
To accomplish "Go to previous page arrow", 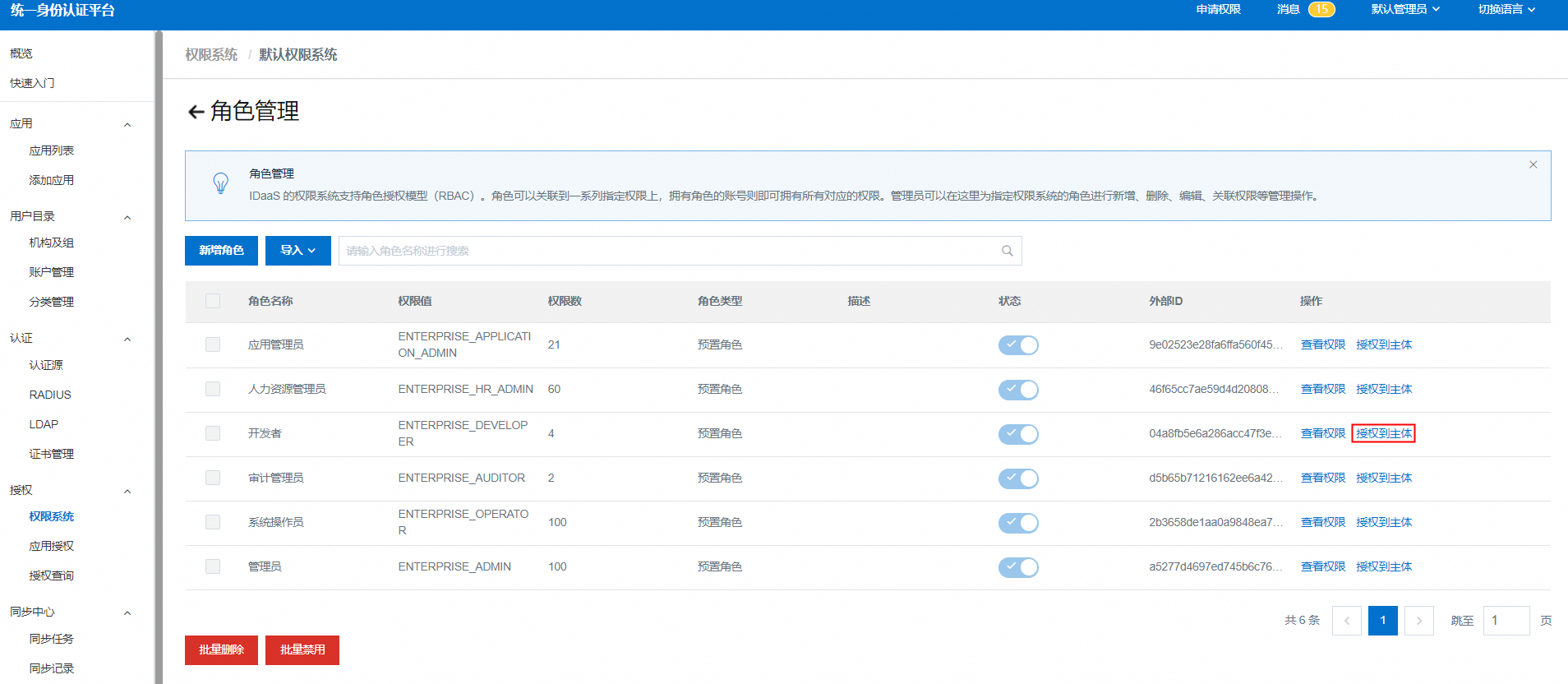I will click(1346, 621).
